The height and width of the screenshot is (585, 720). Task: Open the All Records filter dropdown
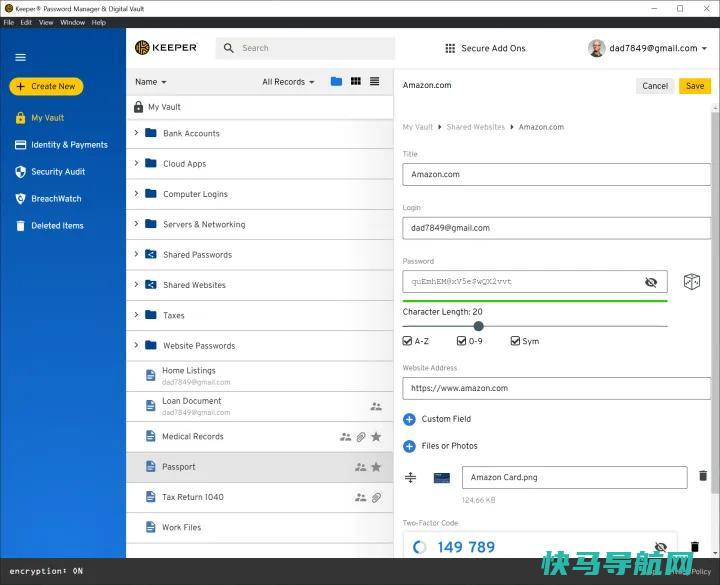coord(288,82)
